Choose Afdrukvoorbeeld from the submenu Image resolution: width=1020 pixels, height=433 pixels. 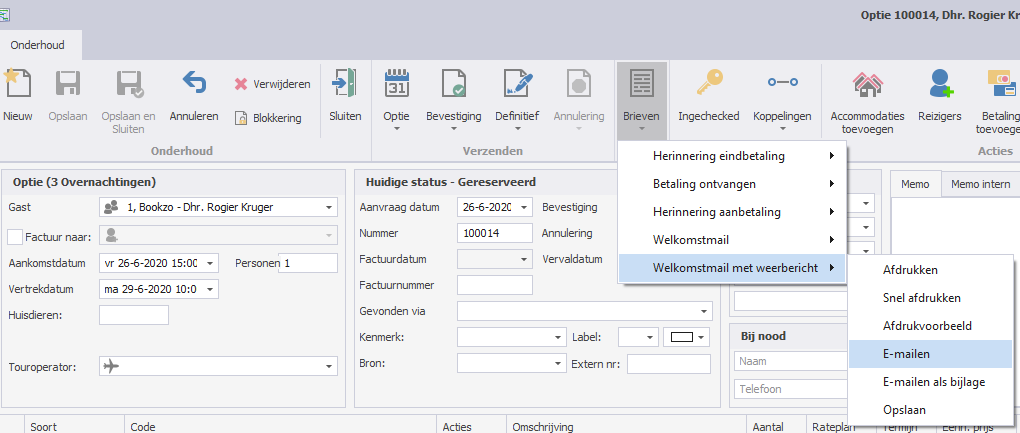(931, 326)
